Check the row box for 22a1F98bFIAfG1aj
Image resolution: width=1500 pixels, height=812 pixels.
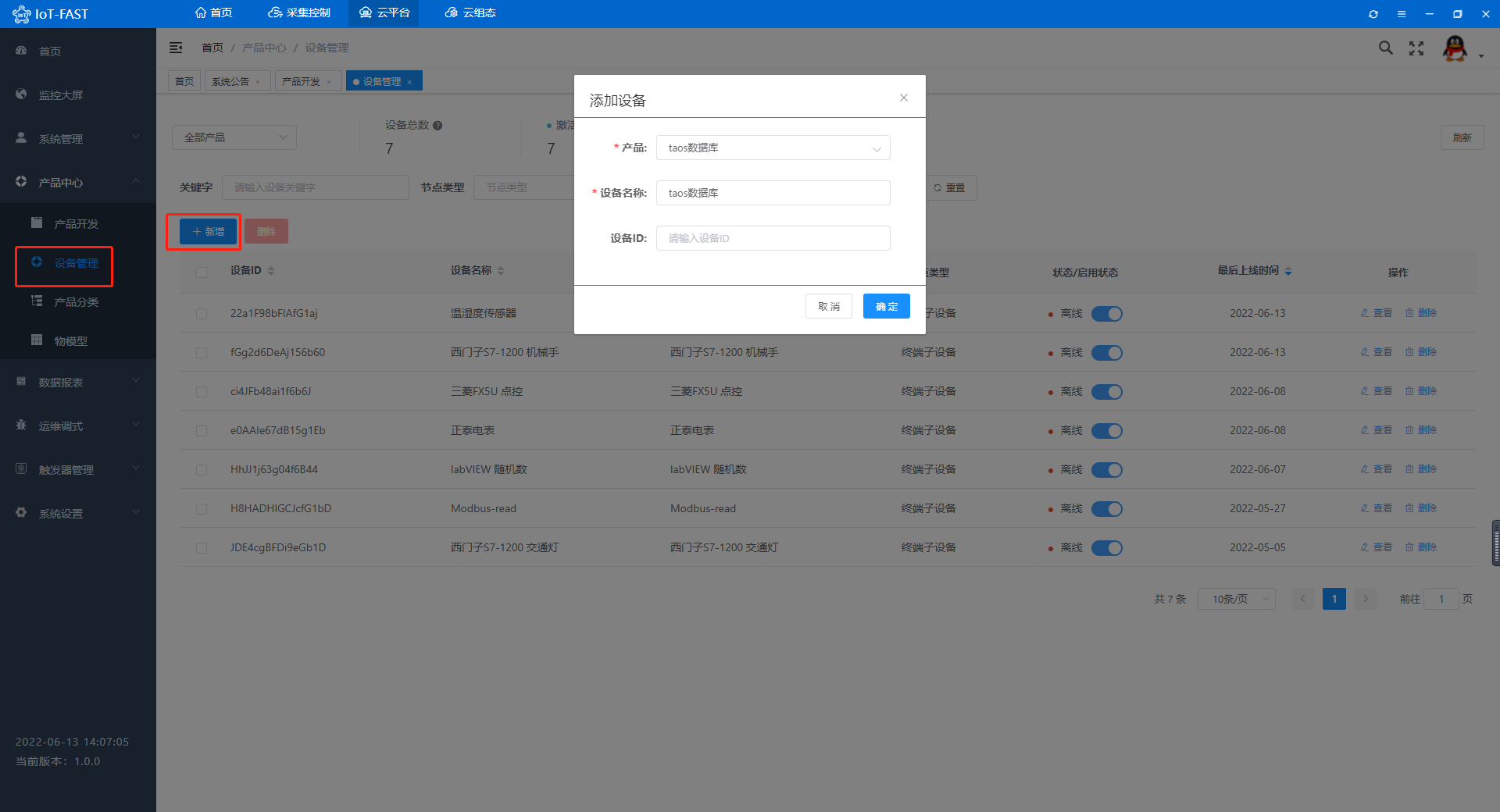tap(202, 314)
